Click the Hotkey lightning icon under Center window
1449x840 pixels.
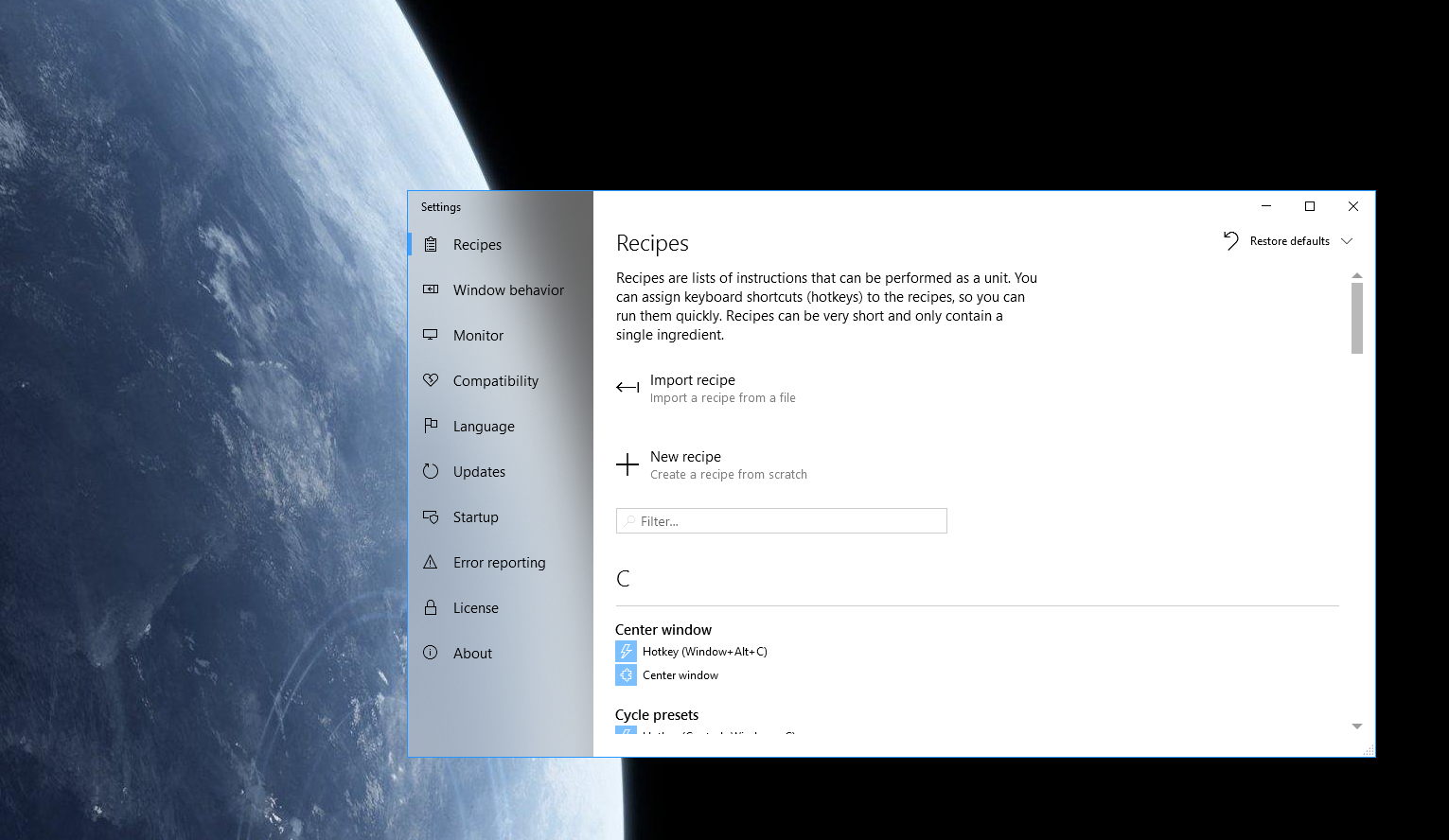pos(626,652)
